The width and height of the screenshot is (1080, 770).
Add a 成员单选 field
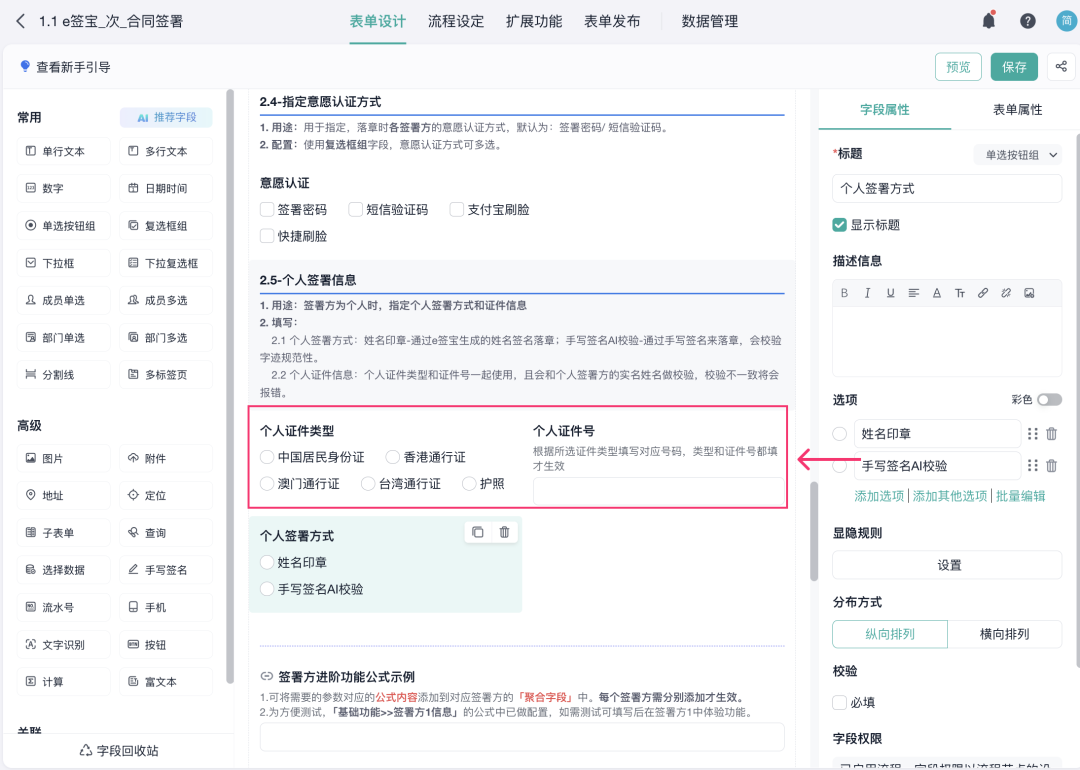[63, 300]
